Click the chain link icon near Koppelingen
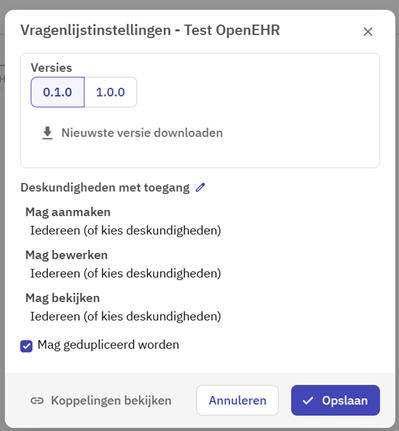This screenshot has height=431, width=399. (x=37, y=400)
